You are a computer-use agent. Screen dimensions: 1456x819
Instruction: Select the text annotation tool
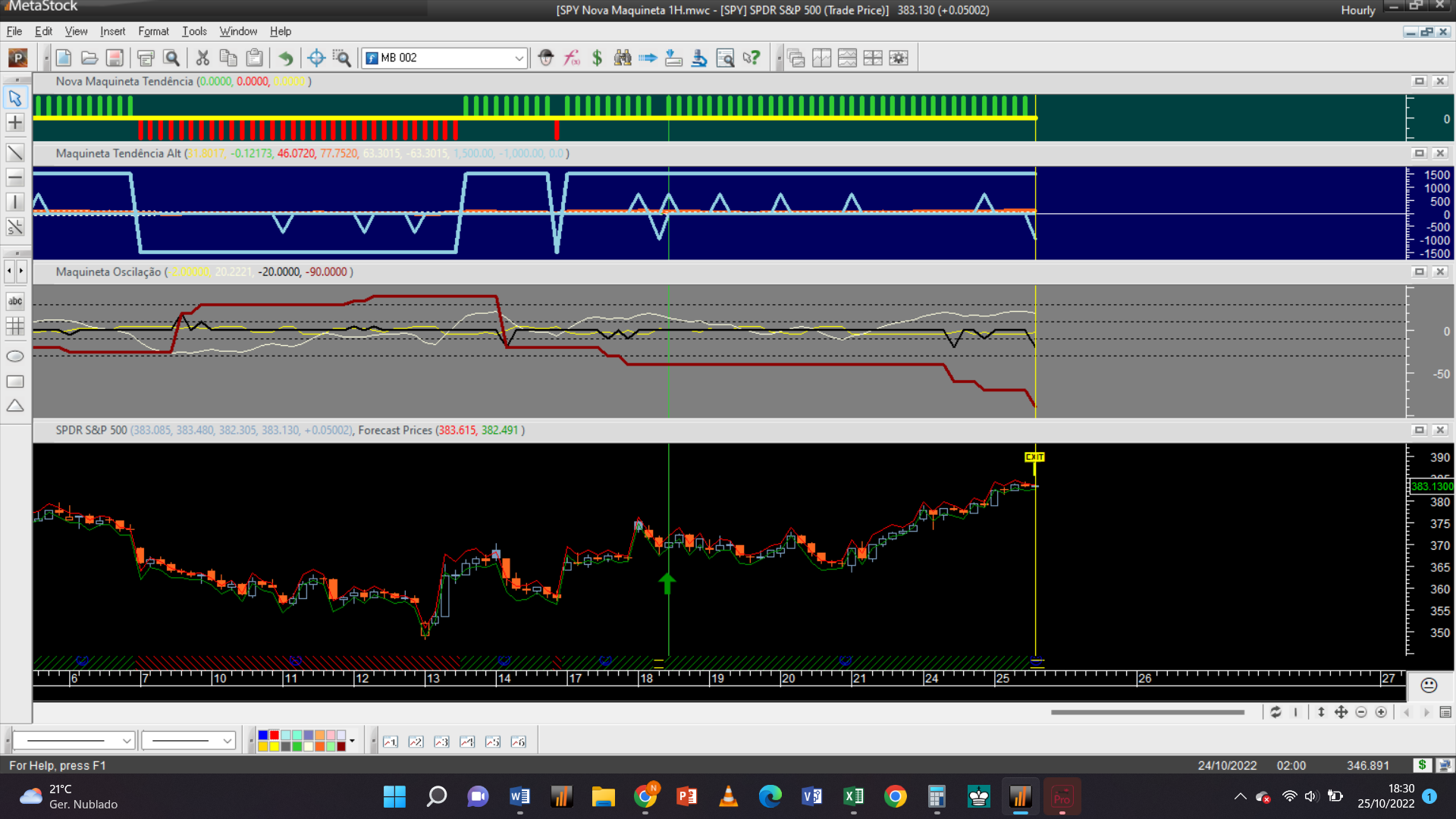pyautogui.click(x=15, y=301)
